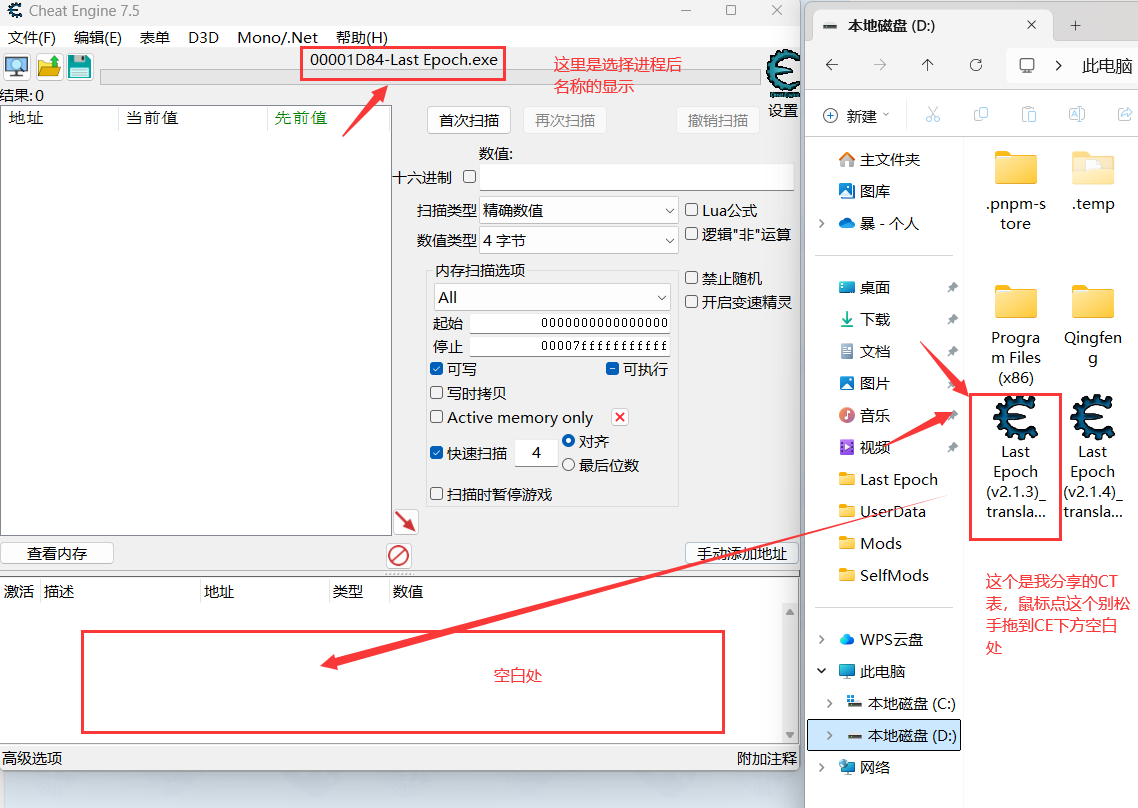Enable the 逻辑"非"运算 checkbox

click(x=692, y=234)
